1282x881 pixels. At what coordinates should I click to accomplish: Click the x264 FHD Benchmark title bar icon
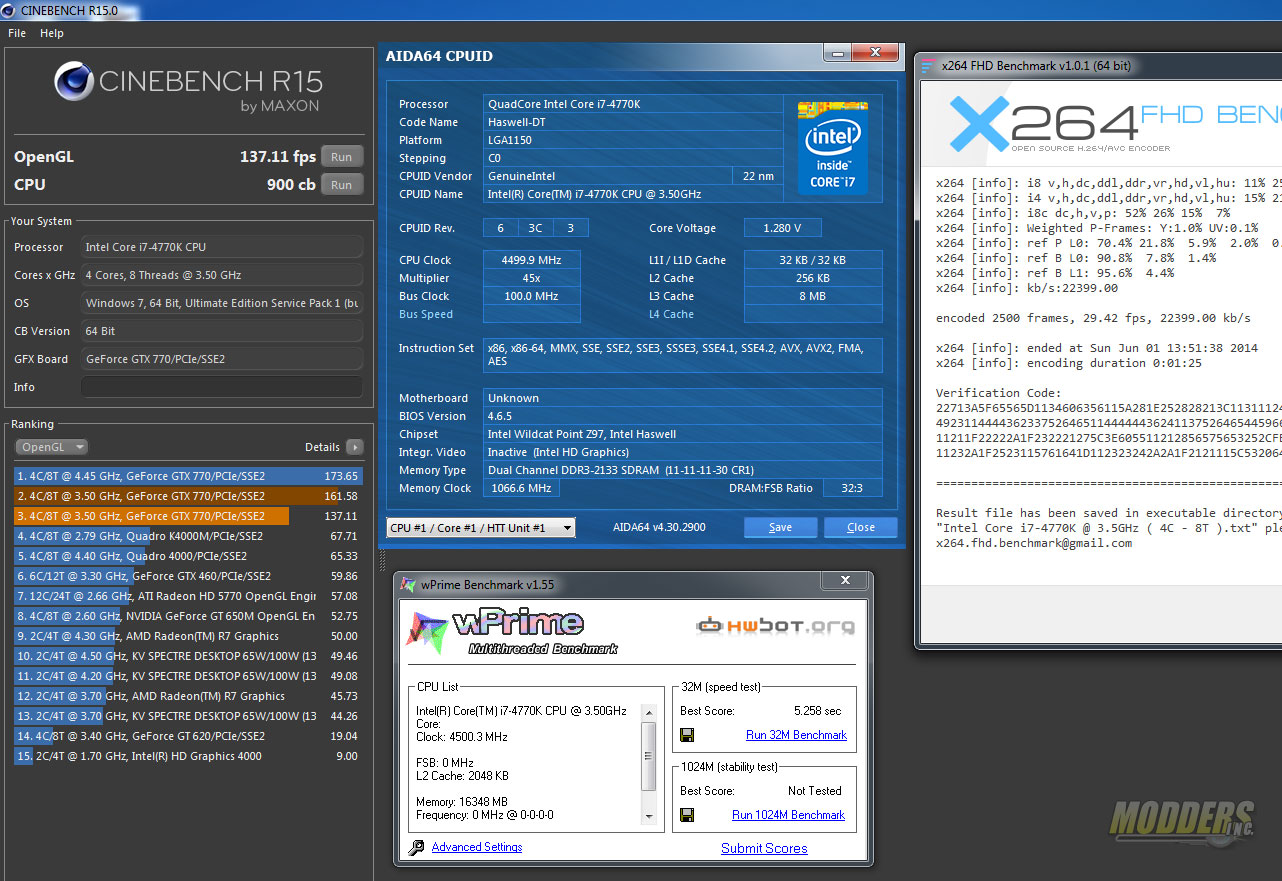pyautogui.click(x=929, y=66)
